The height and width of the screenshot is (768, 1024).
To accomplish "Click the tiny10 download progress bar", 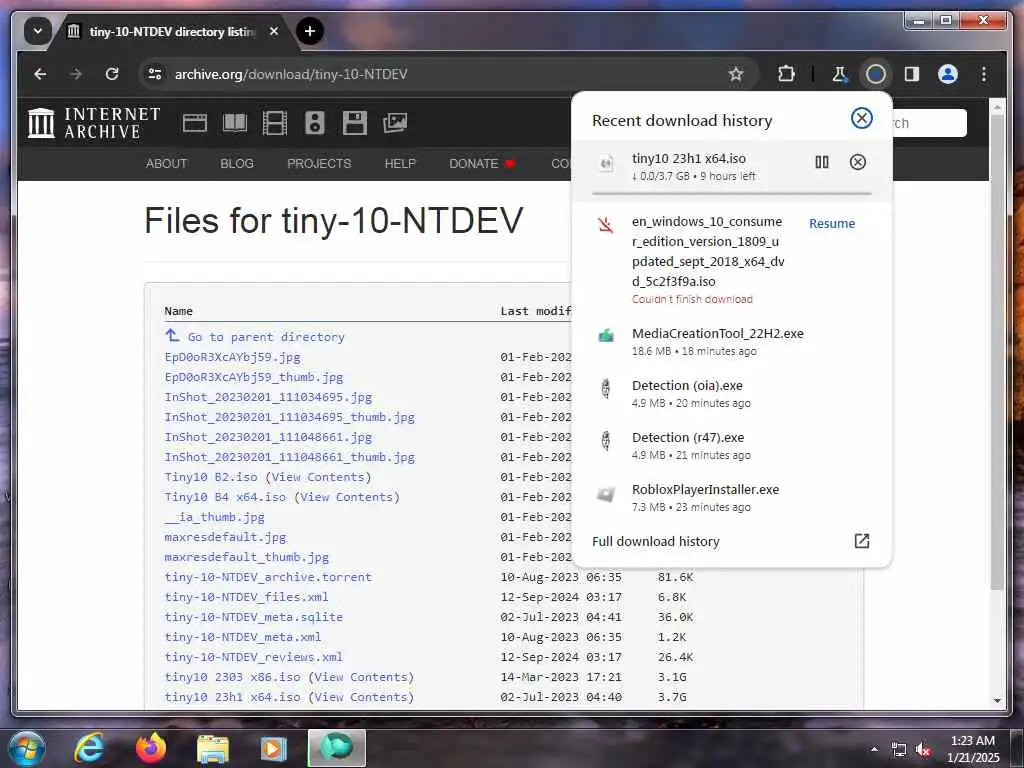I will click(x=731, y=193).
